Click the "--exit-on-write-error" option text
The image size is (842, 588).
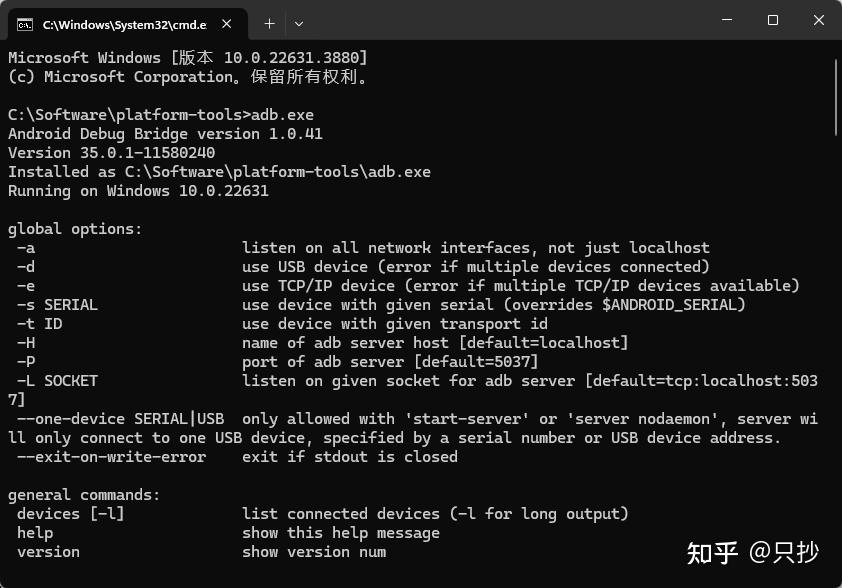click(x=111, y=457)
